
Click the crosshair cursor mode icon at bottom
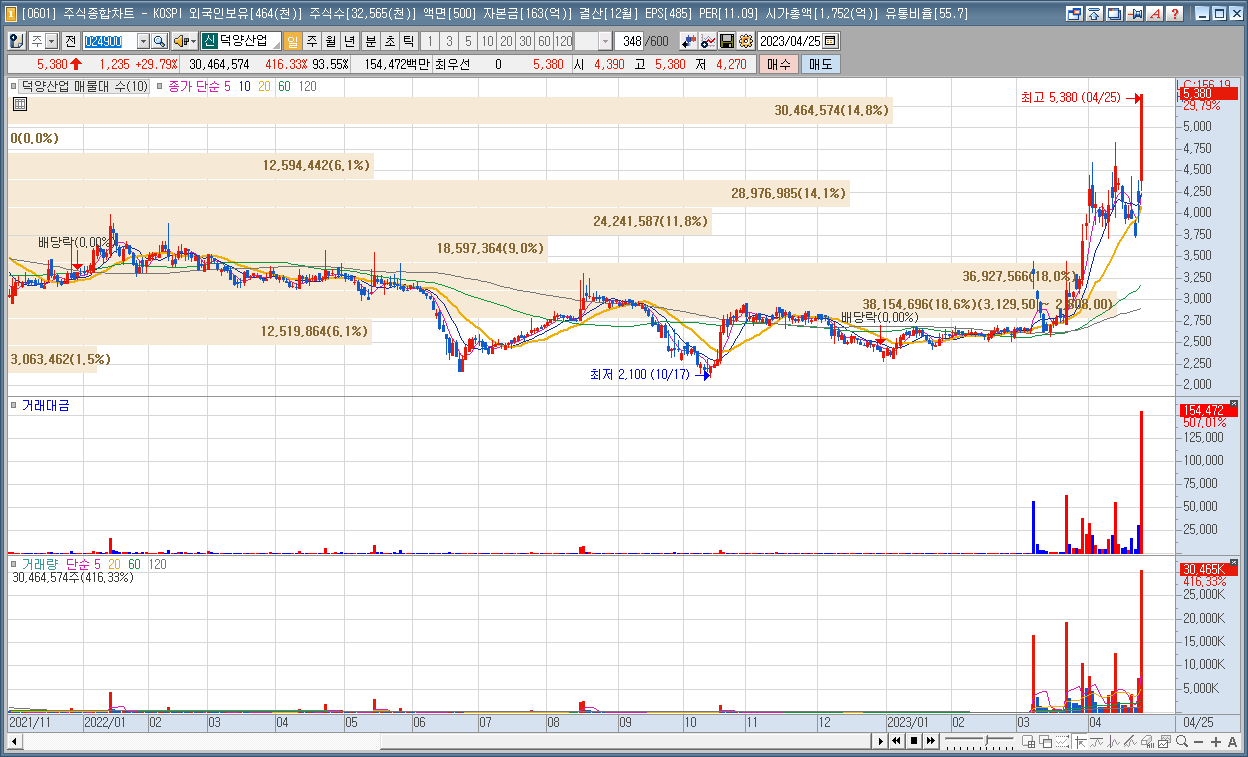(1080, 741)
